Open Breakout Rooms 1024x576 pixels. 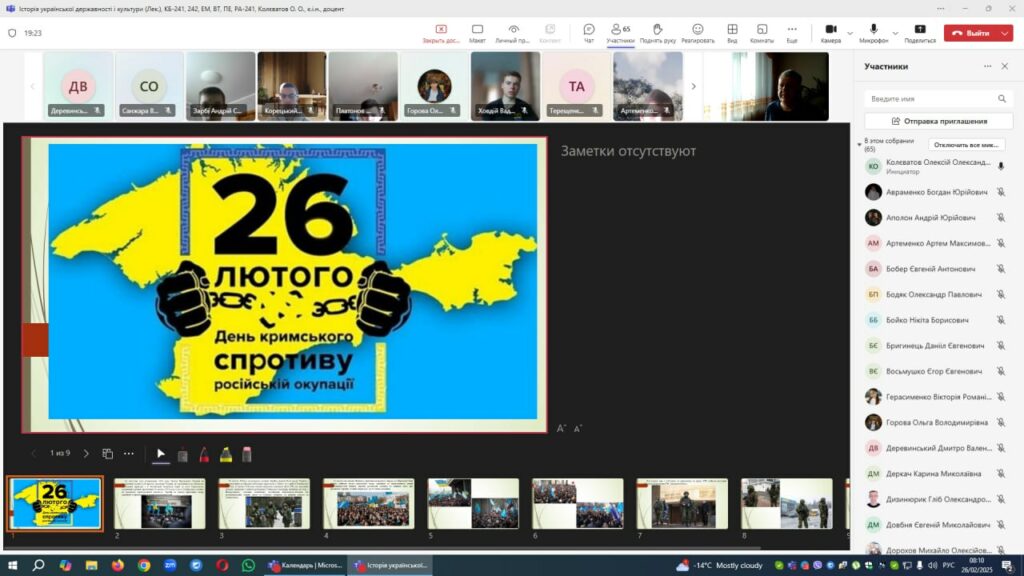click(x=762, y=32)
